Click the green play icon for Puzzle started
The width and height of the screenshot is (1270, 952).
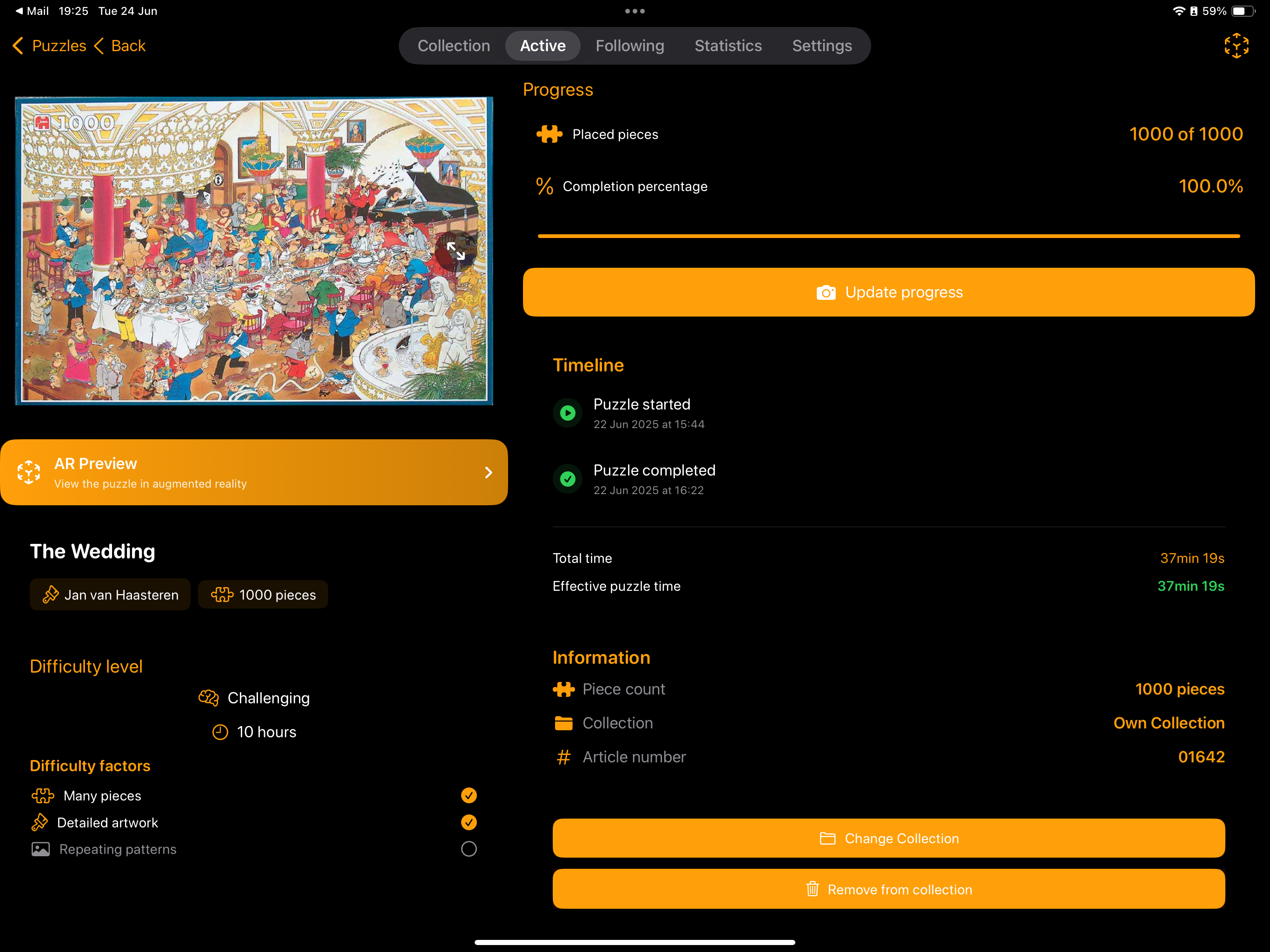[567, 413]
